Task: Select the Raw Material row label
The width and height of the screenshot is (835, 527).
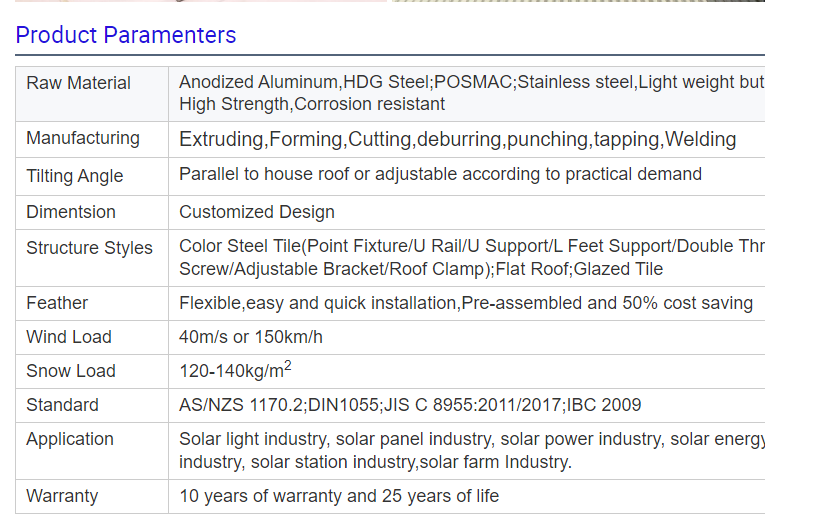Action: [79, 83]
